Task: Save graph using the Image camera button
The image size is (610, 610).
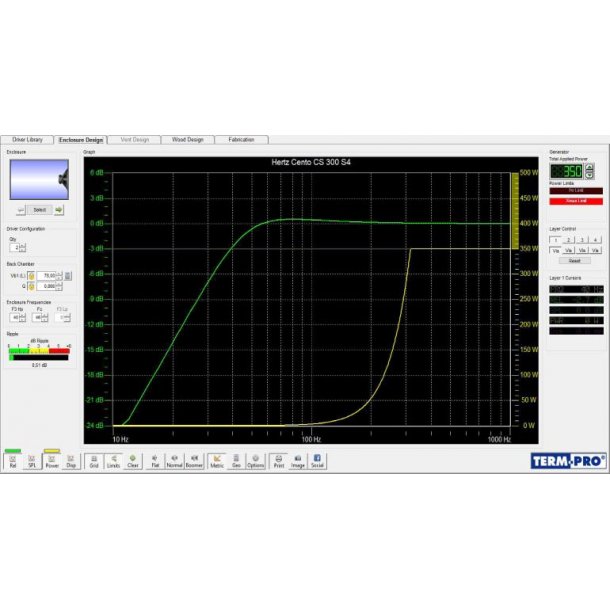Action: [298, 461]
